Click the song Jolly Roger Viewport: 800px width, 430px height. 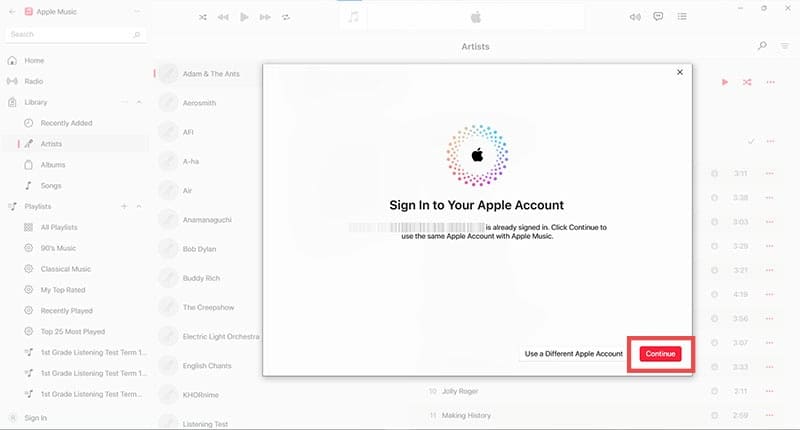point(460,391)
